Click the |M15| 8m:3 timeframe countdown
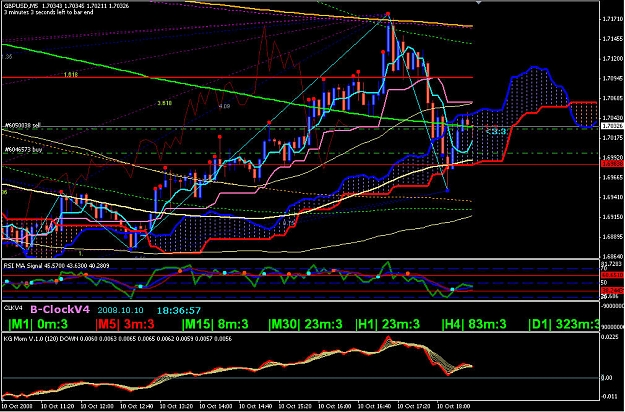This screenshot has width=625, height=412. point(215,324)
